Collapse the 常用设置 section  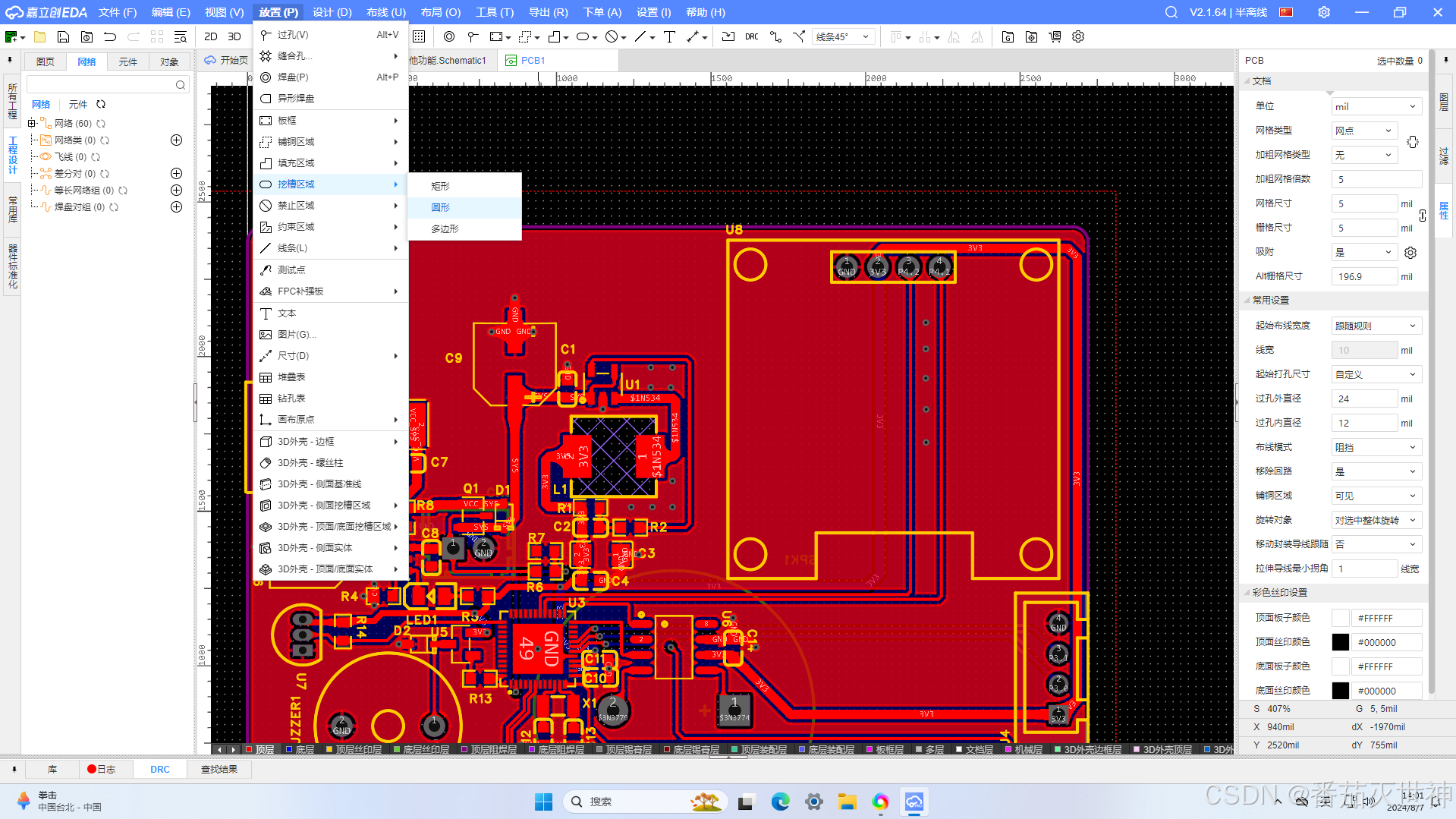1247,301
